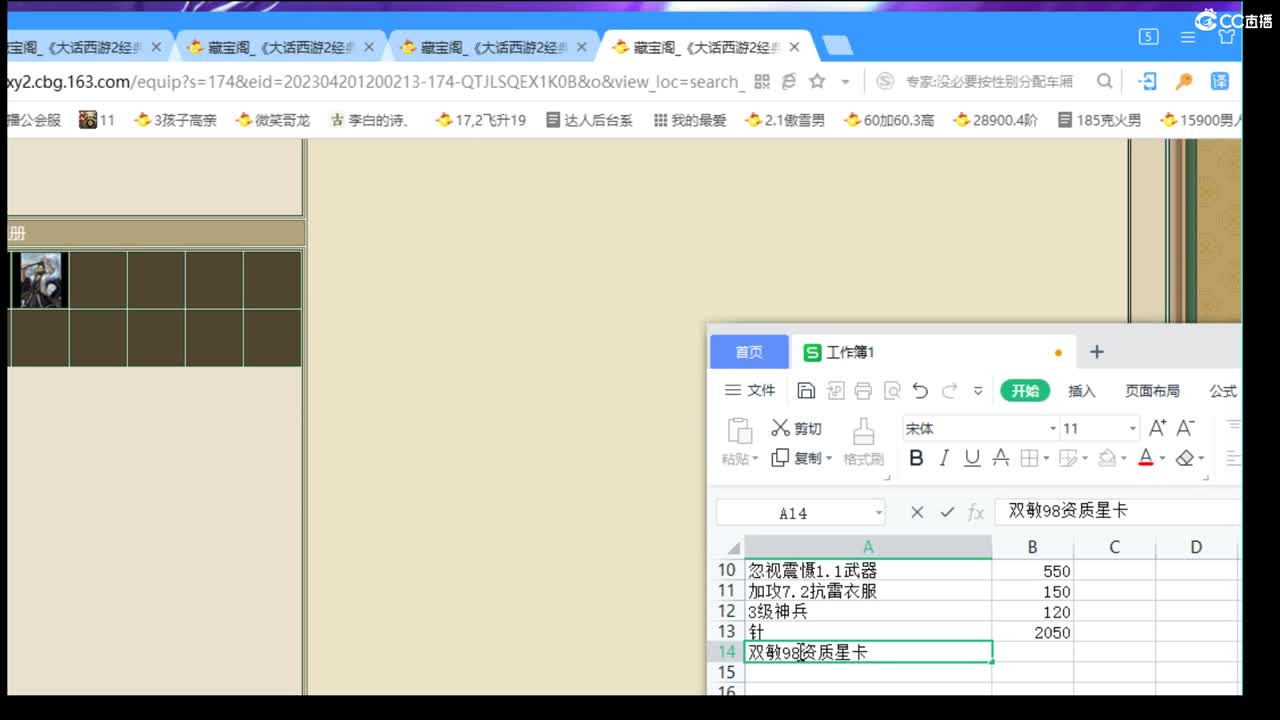Undo the last action in WPS
The height and width of the screenshot is (720, 1280).
(920, 391)
